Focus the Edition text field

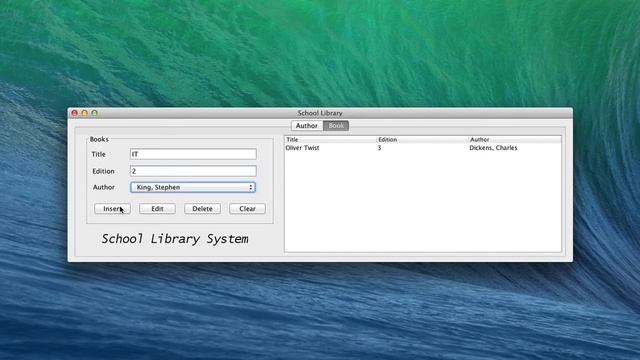[x=193, y=171]
